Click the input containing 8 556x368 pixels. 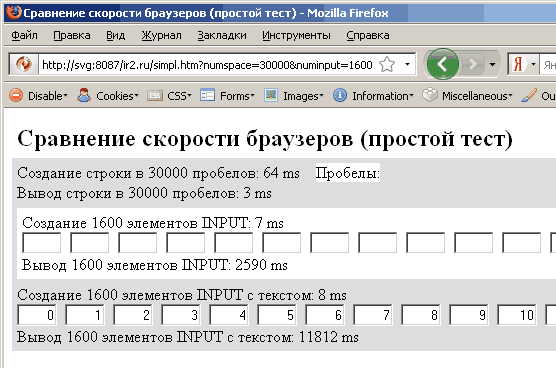[x=421, y=314]
